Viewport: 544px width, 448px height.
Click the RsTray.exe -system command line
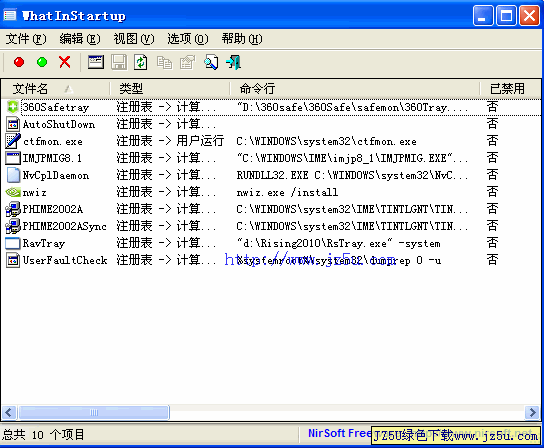[339, 244]
